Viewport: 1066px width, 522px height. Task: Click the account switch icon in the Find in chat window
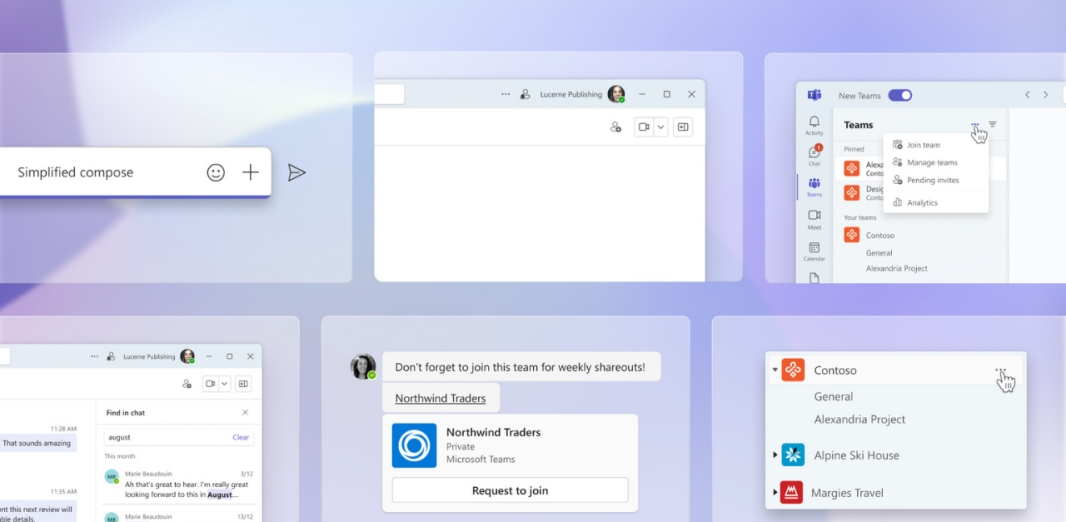[111, 356]
